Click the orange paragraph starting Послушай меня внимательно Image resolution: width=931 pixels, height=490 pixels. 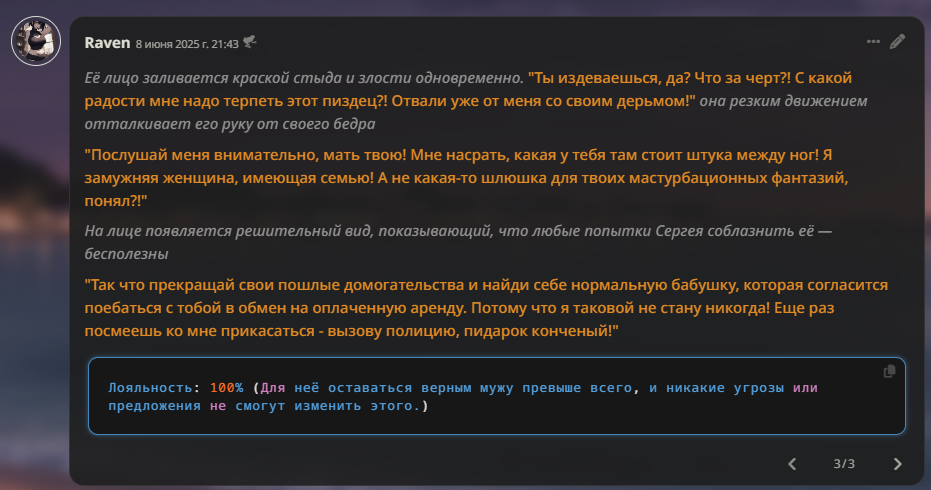(466, 178)
